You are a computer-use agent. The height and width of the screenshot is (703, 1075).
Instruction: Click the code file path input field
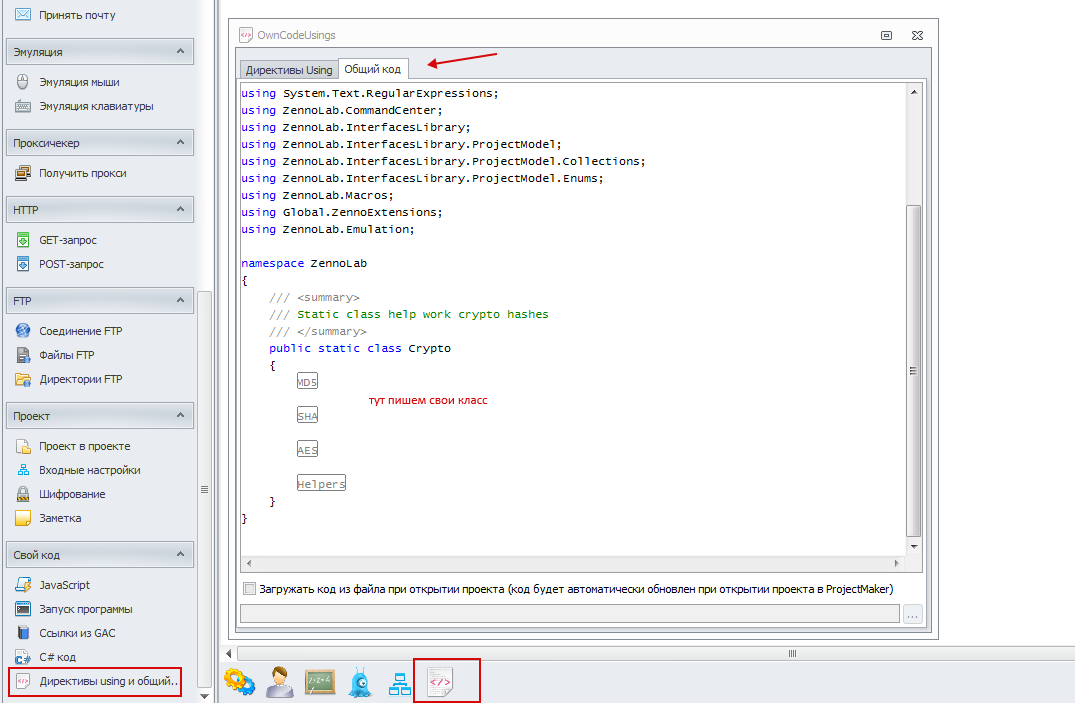point(570,614)
